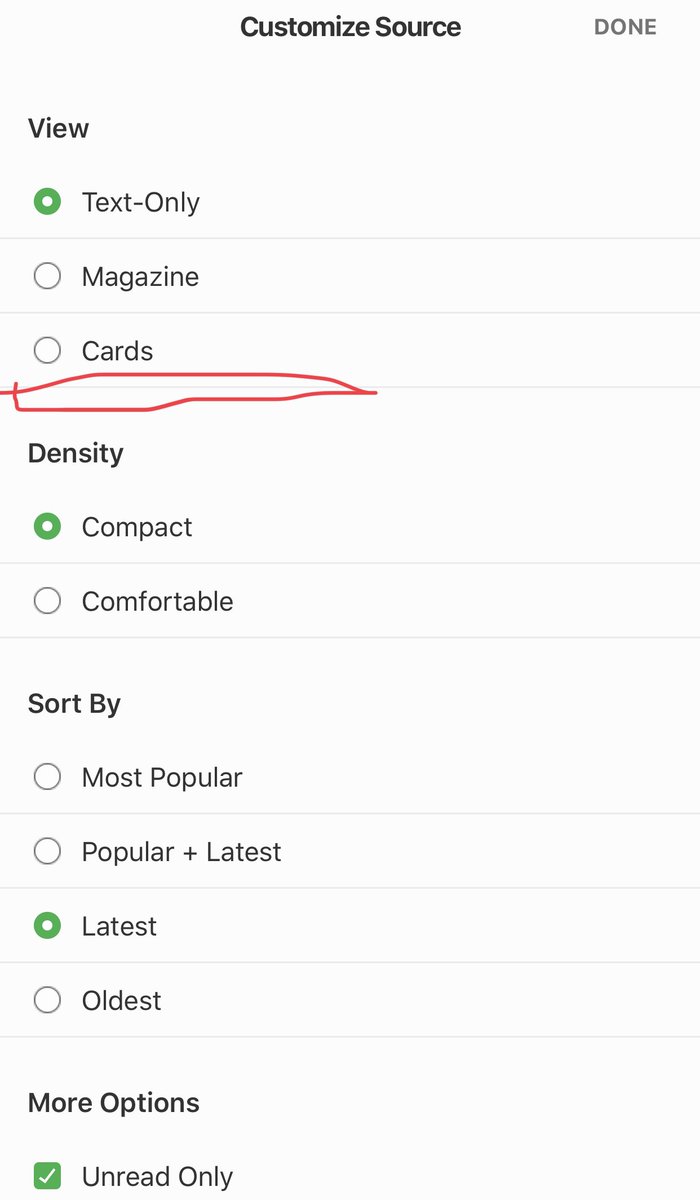Image resolution: width=700 pixels, height=1200 pixels.
Task: Click the More Options section heading
Action: [114, 1103]
